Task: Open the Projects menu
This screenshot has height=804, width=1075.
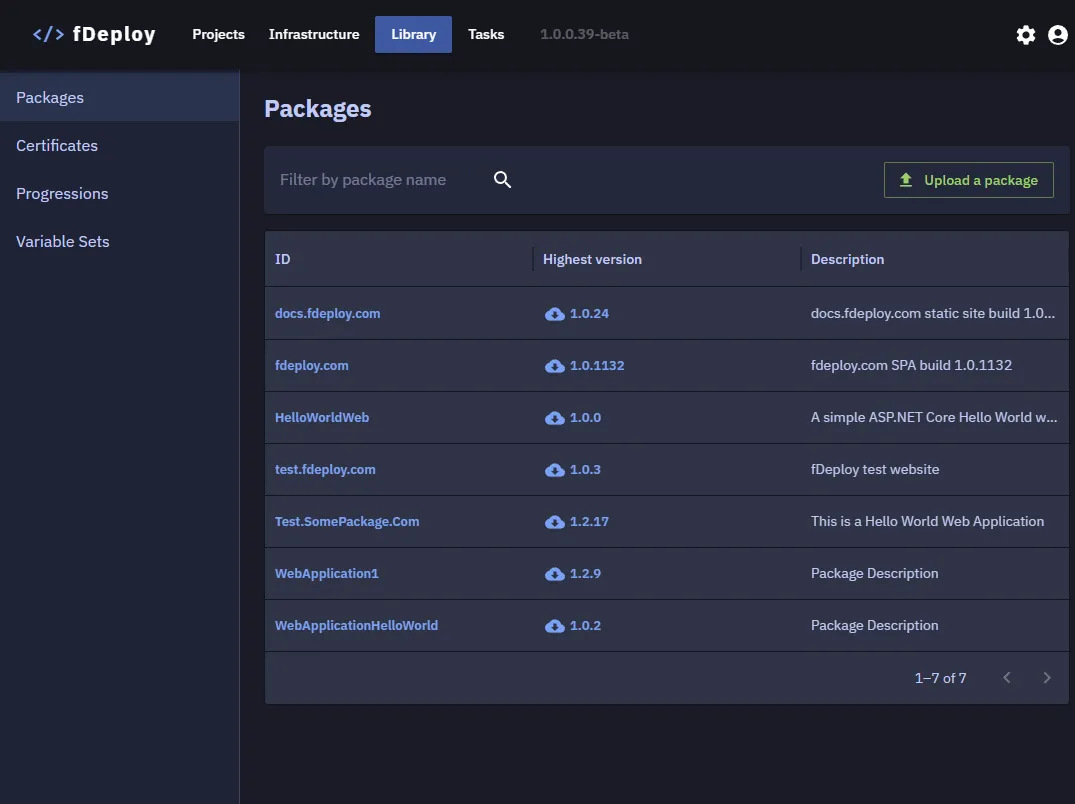Action: (x=218, y=34)
